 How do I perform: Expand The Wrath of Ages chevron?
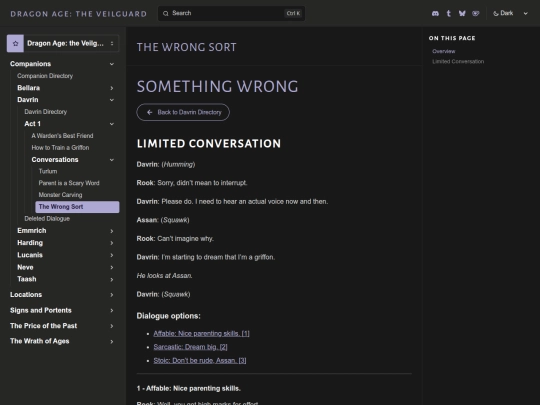112,341
